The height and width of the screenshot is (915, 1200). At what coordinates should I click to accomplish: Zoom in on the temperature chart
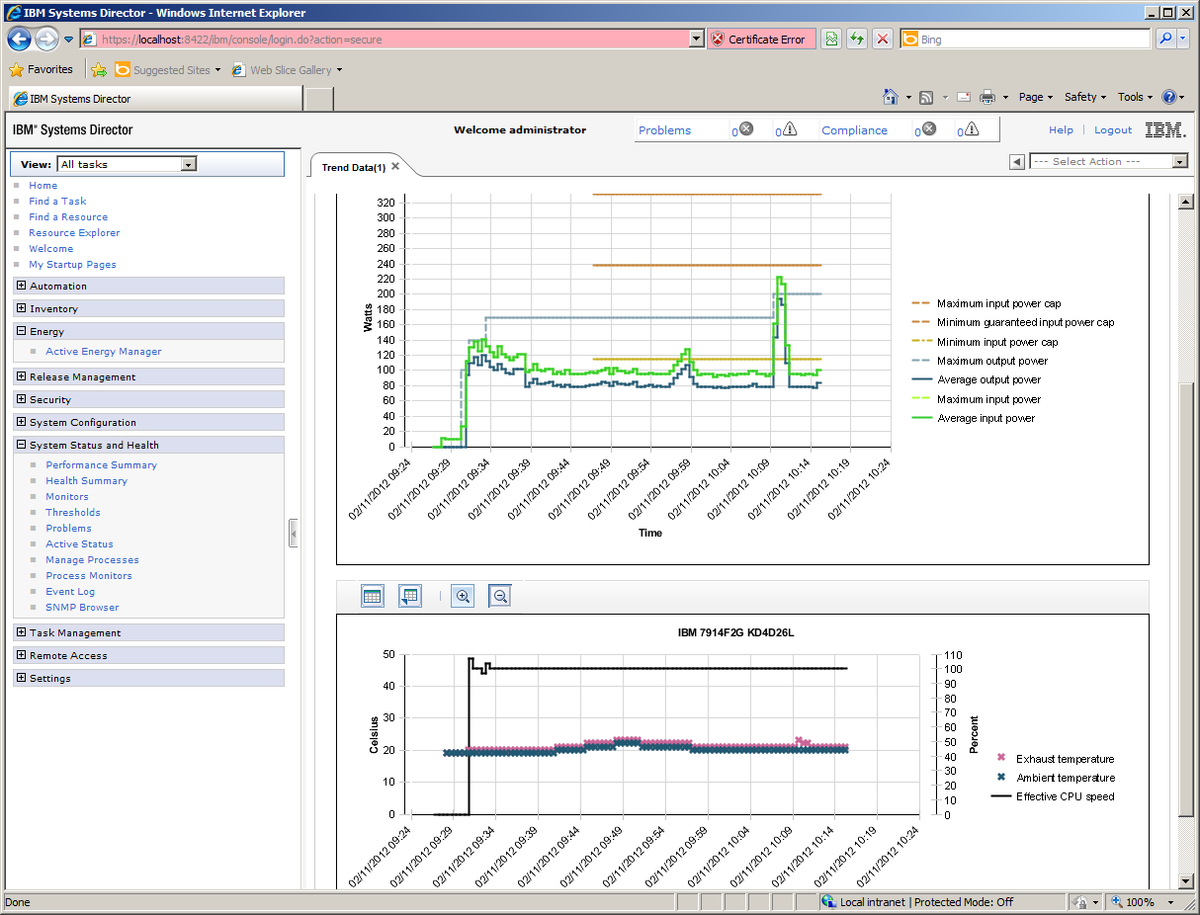coord(463,596)
